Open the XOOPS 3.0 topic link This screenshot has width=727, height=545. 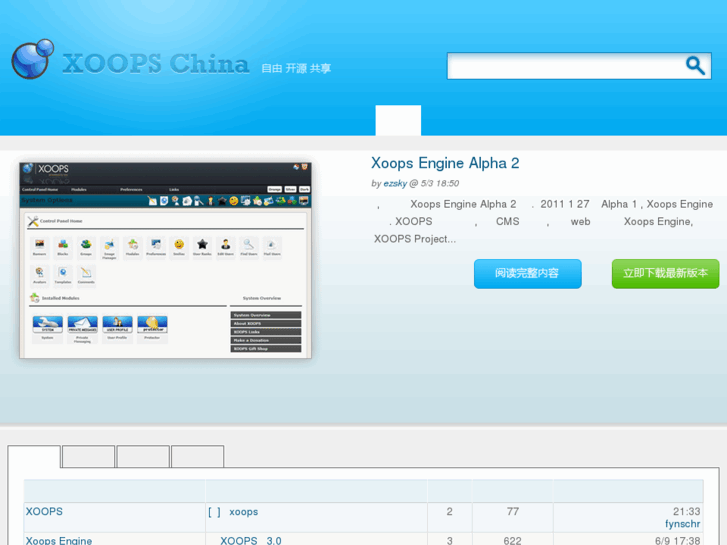pos(251,541)
